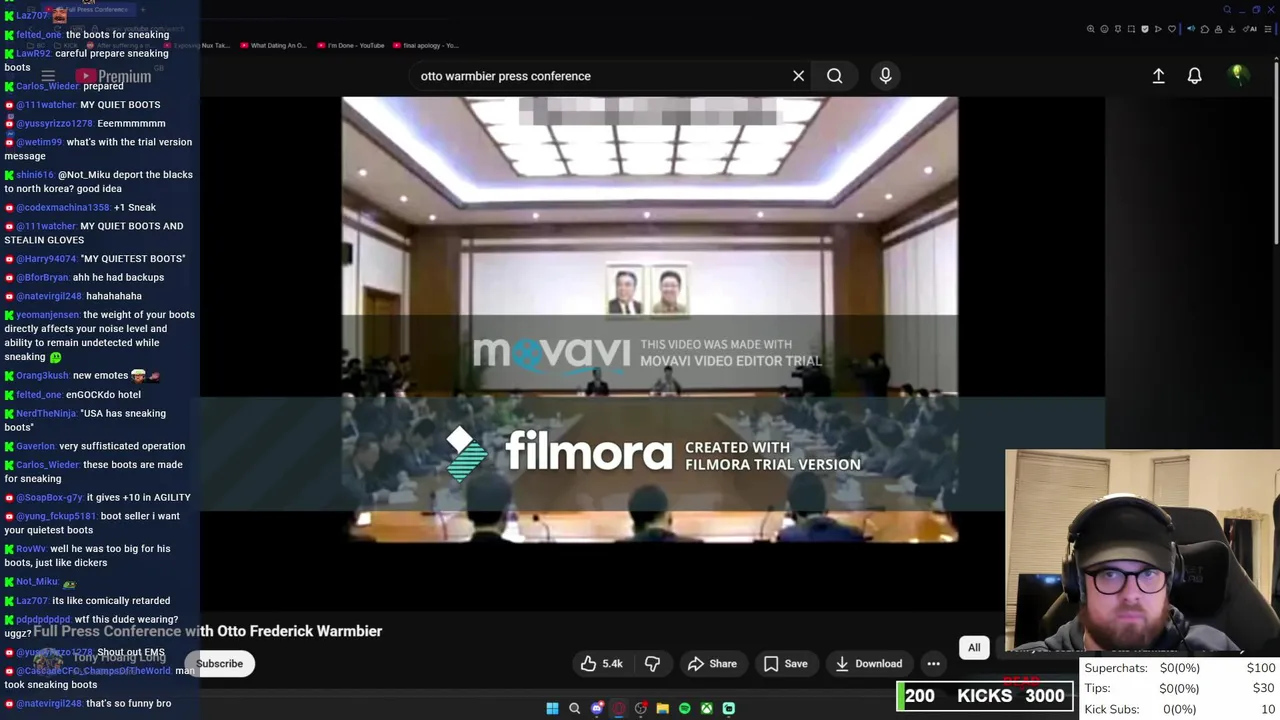Image resolution: width=1280 pixels, height=720 pixels.
Task: Open the YouTube hamburger guide menu
Action: (47, 76)
